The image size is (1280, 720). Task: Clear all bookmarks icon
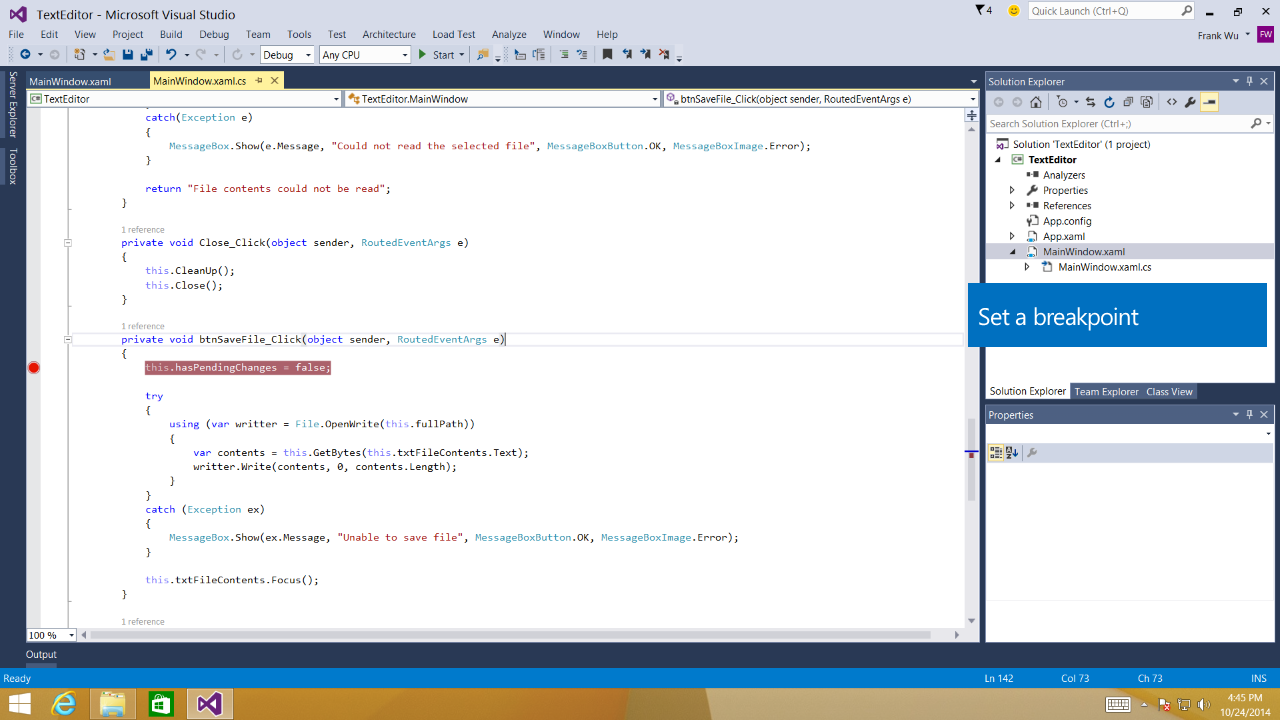[664, 55]
